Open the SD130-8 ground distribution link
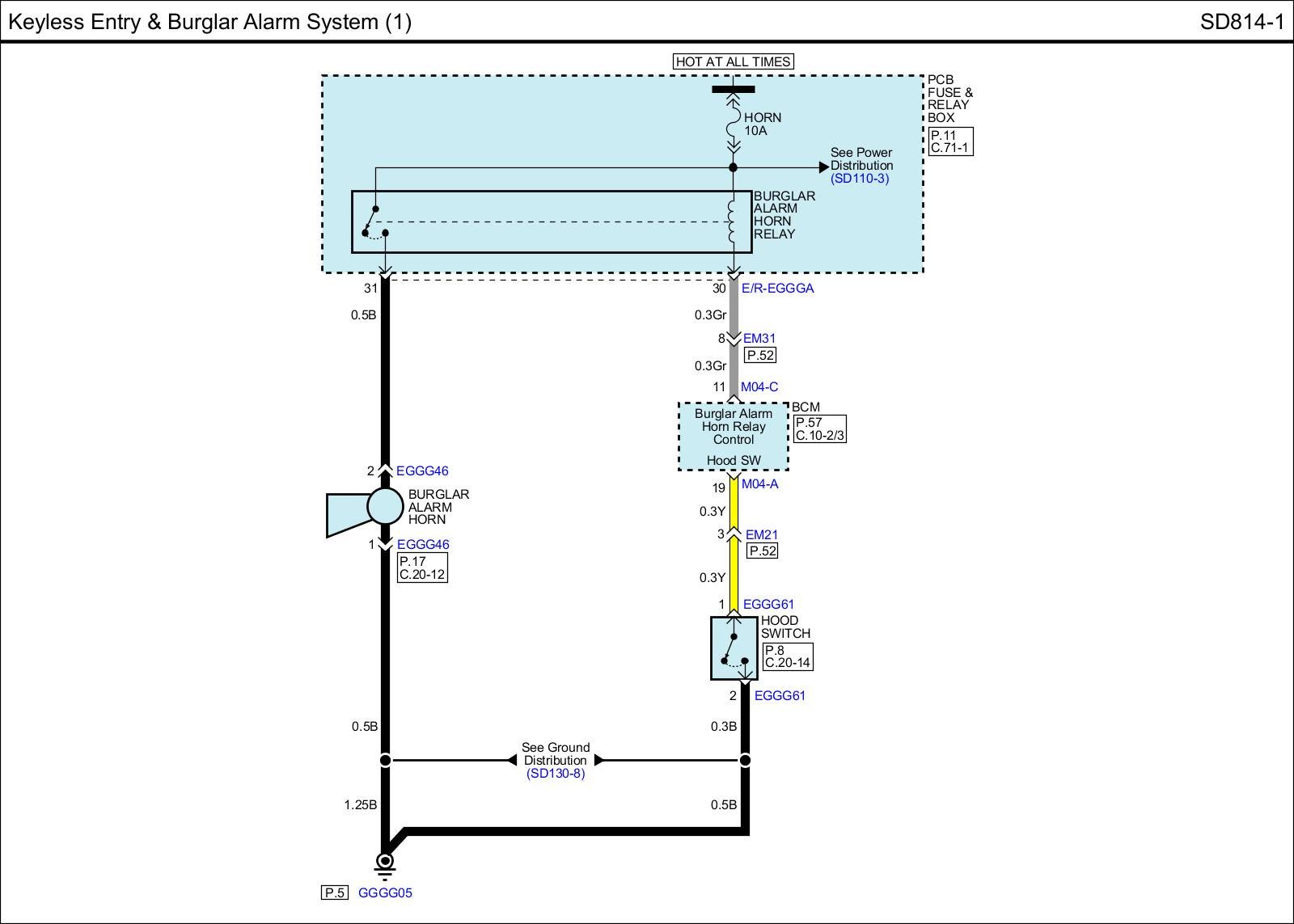The height and width of the screenshot is (924, 1294). tap(555, 774)
